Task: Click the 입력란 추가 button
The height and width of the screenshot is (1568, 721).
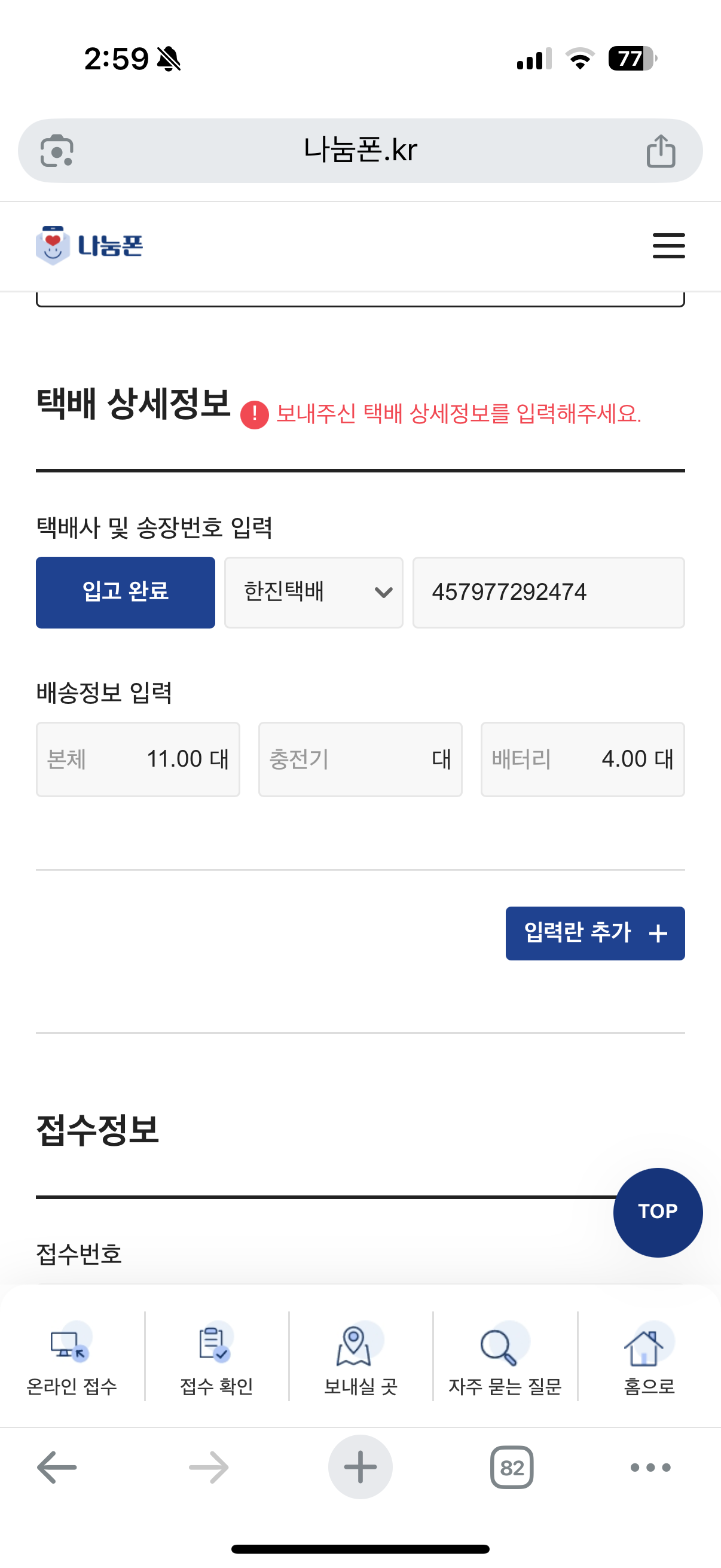Action: tap(594, 933)
